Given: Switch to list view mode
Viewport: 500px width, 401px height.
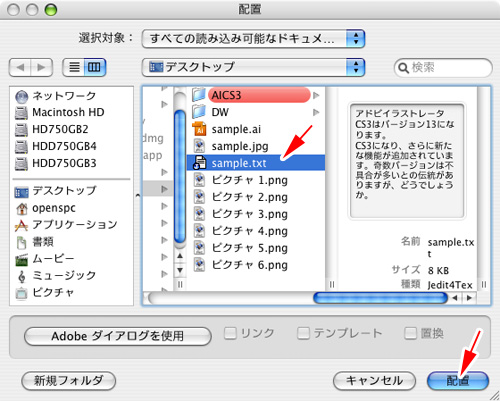Looking at the screenshot, I should pos(74,67).
